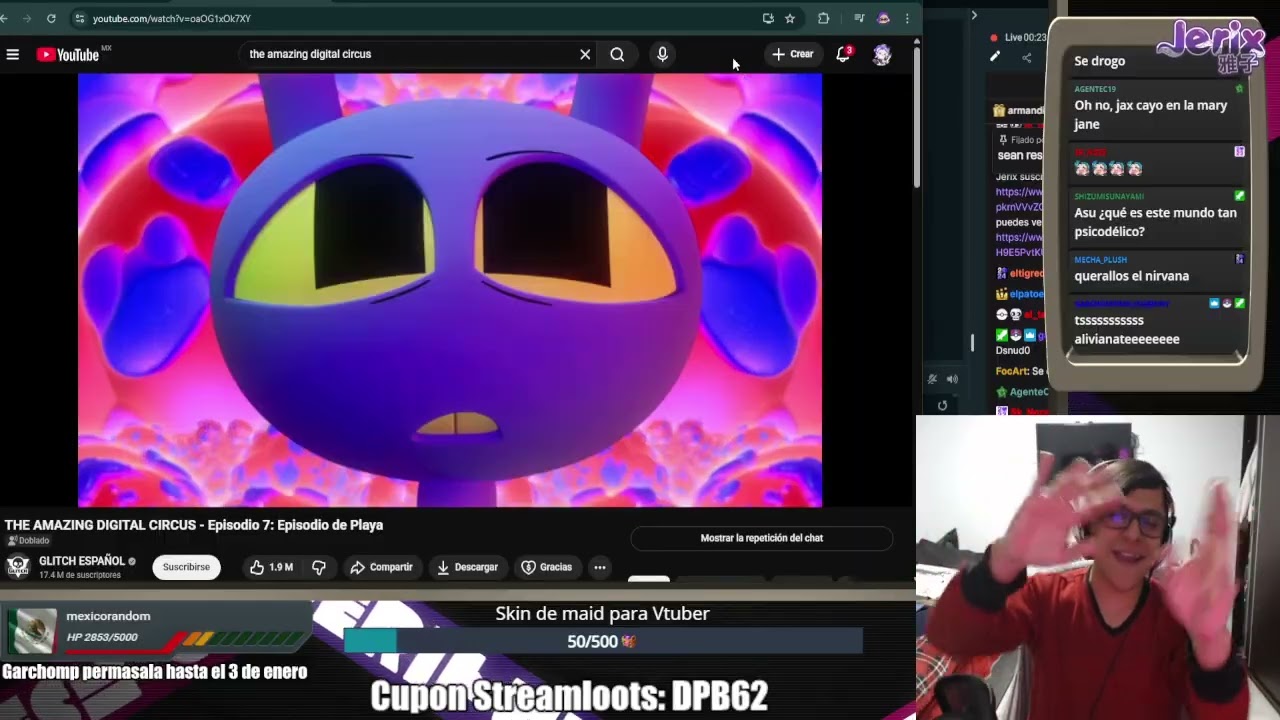Start voice search with microphone icon
Screen dimensions: 1280x720
pos(662,54)
